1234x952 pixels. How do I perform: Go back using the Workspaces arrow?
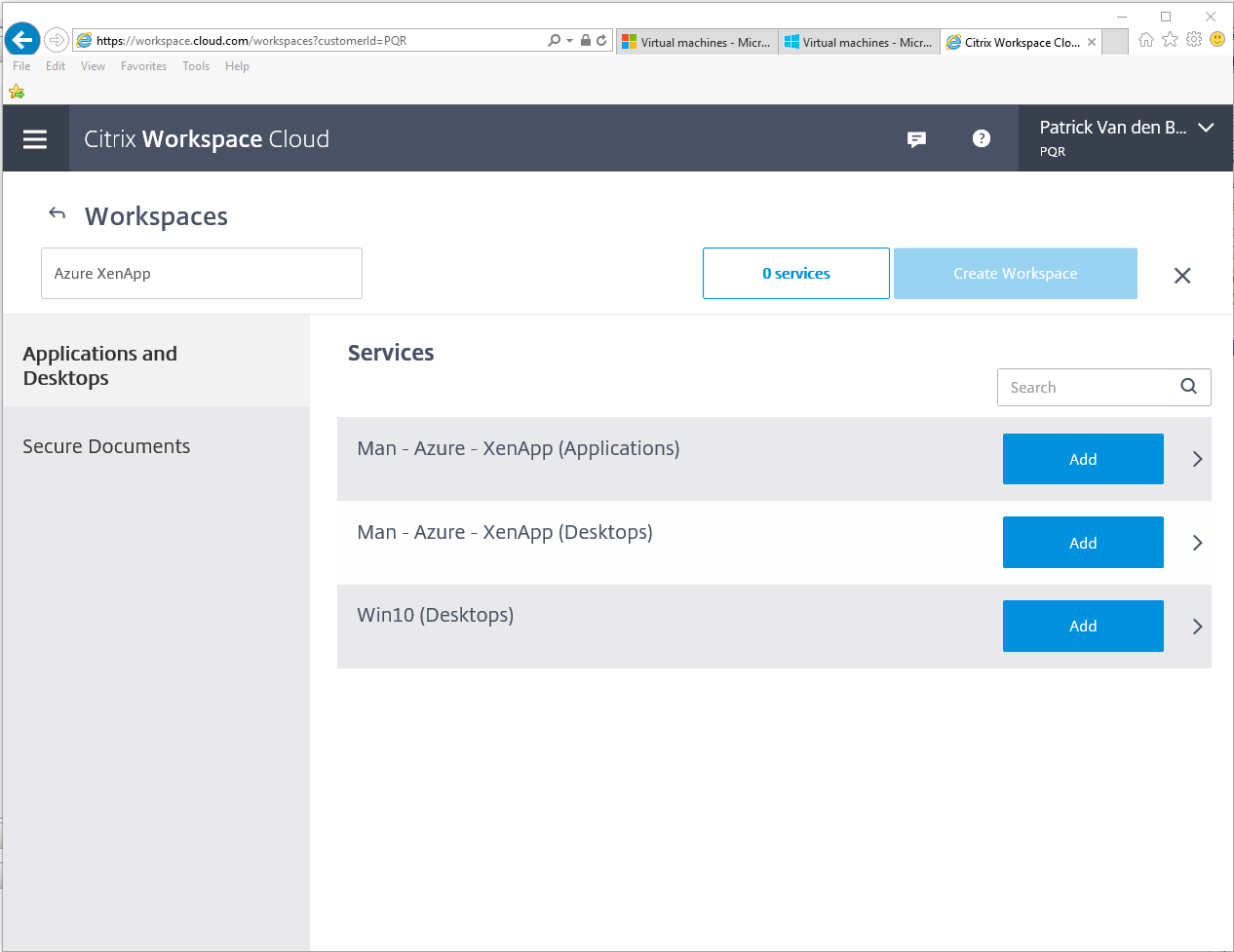tap(58, 213)
